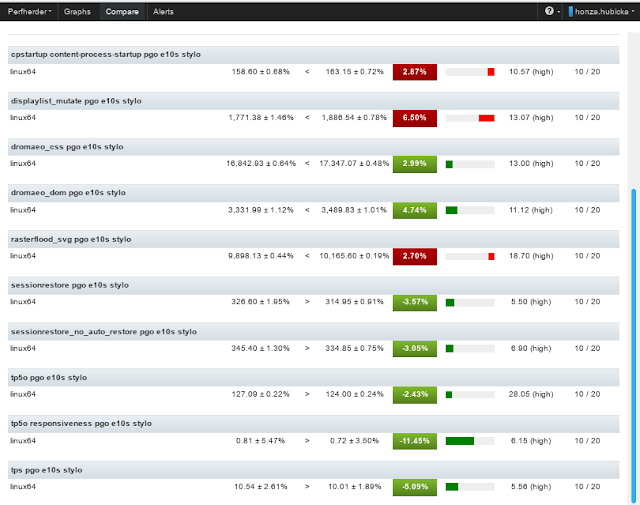Click new value 0.72 ± 3.50%

(354, 441)
